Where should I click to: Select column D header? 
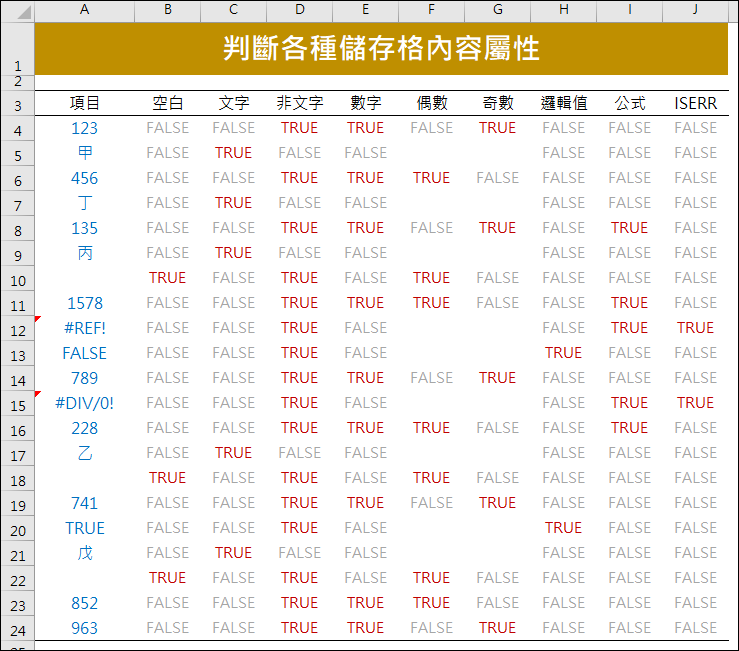click(299, 10)
